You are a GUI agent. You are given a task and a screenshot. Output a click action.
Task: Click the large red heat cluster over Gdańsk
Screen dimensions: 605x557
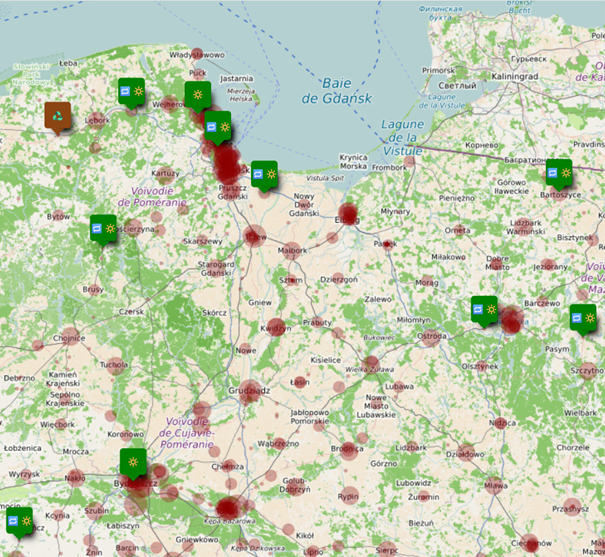click(227, 163)
